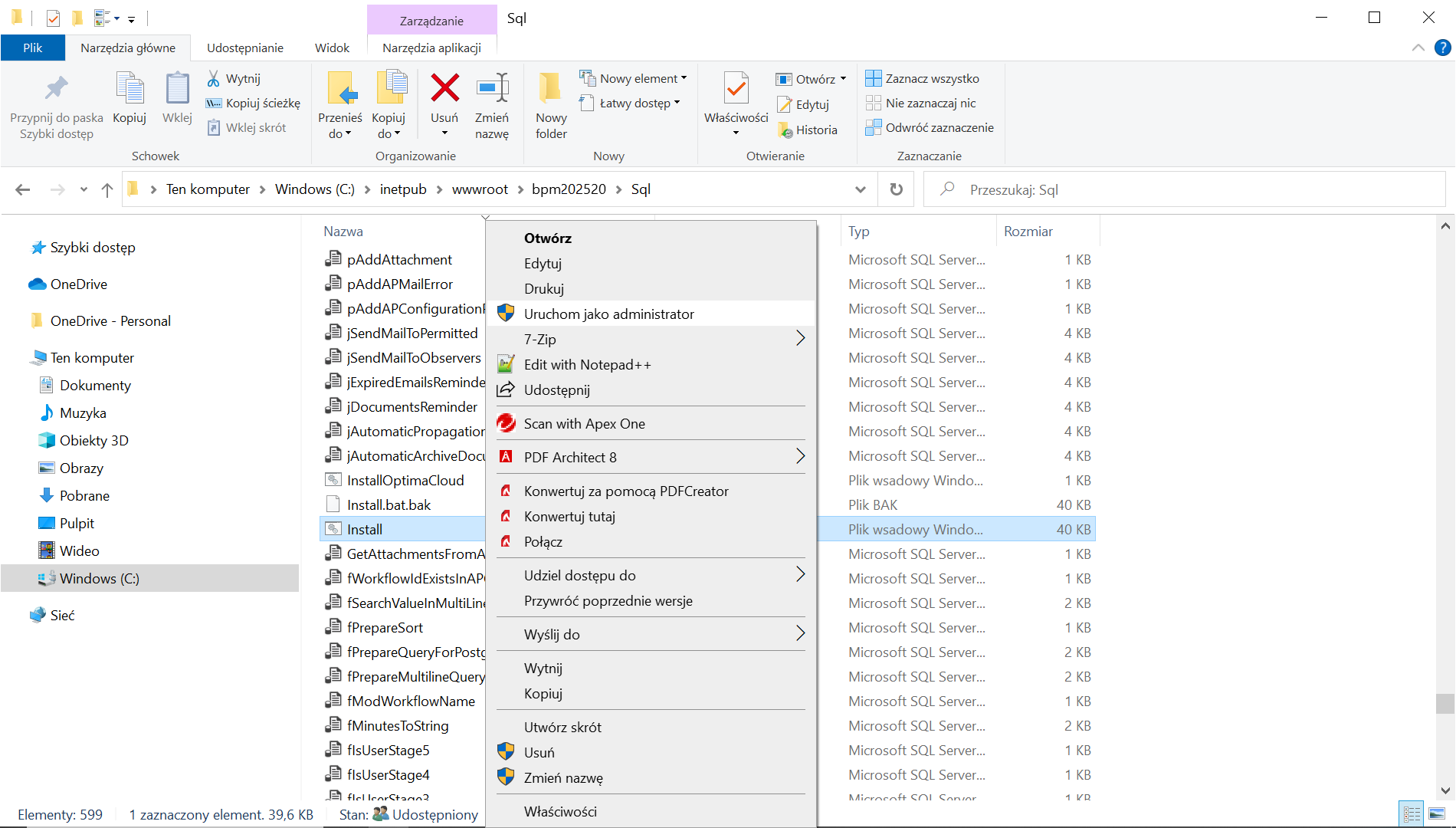Screen dimensions: 1456x828
Task: Expand Wyślij do submenu
Action: tap(800, 634)
